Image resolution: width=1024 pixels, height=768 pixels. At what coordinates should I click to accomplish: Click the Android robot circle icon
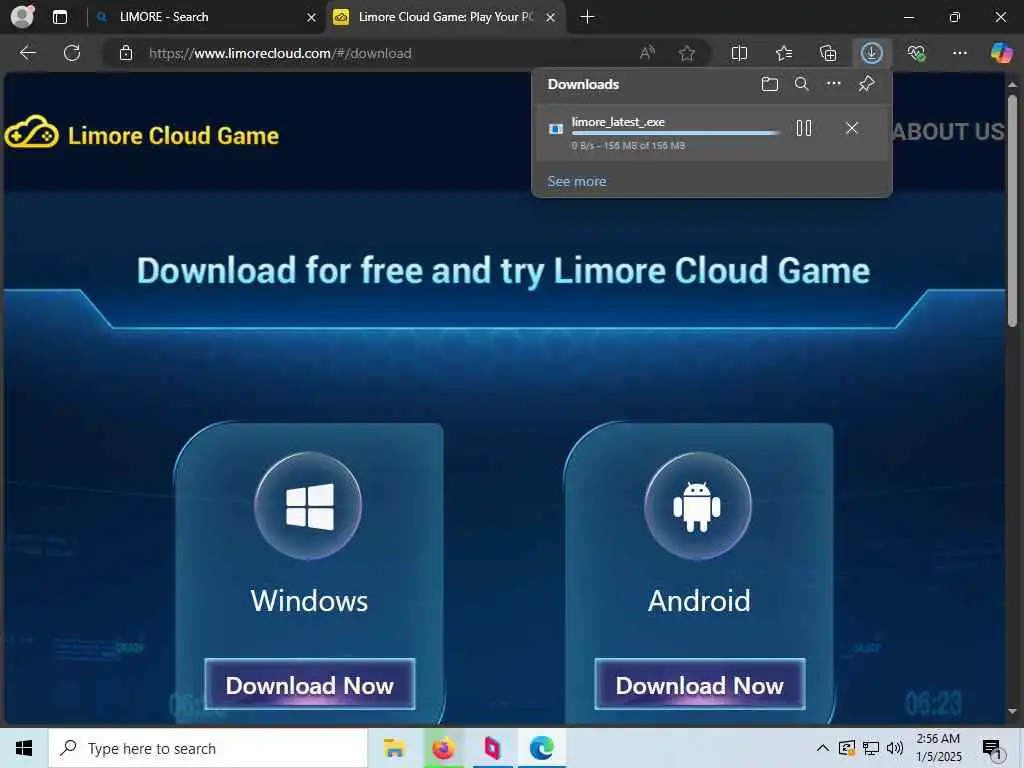click(x=697, y=506)
